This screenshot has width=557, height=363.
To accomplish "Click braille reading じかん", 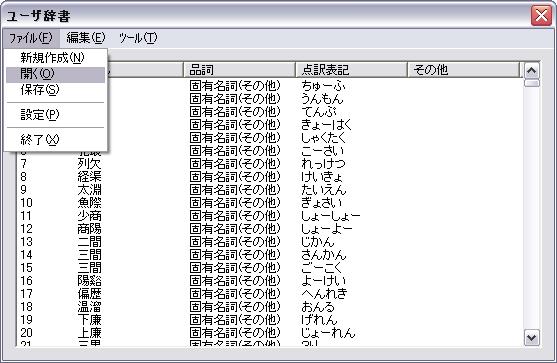I will tap(318, 242).
